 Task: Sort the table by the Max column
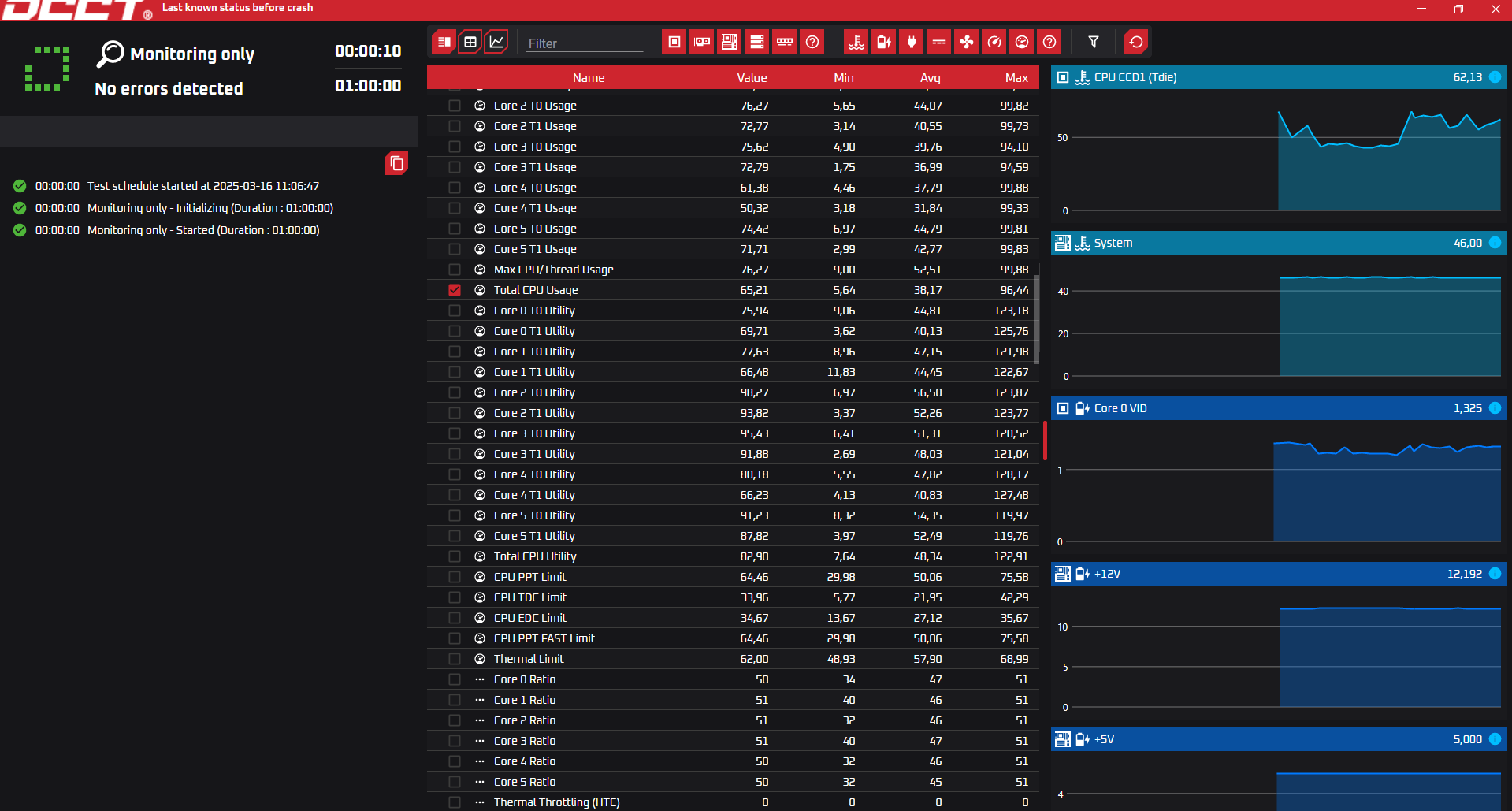point(1016,78)
